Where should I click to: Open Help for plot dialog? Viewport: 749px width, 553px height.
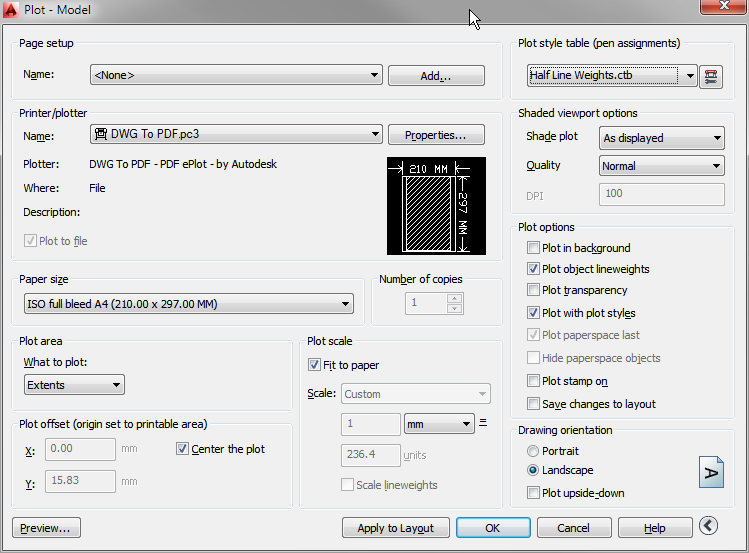[x=655, y=528]
